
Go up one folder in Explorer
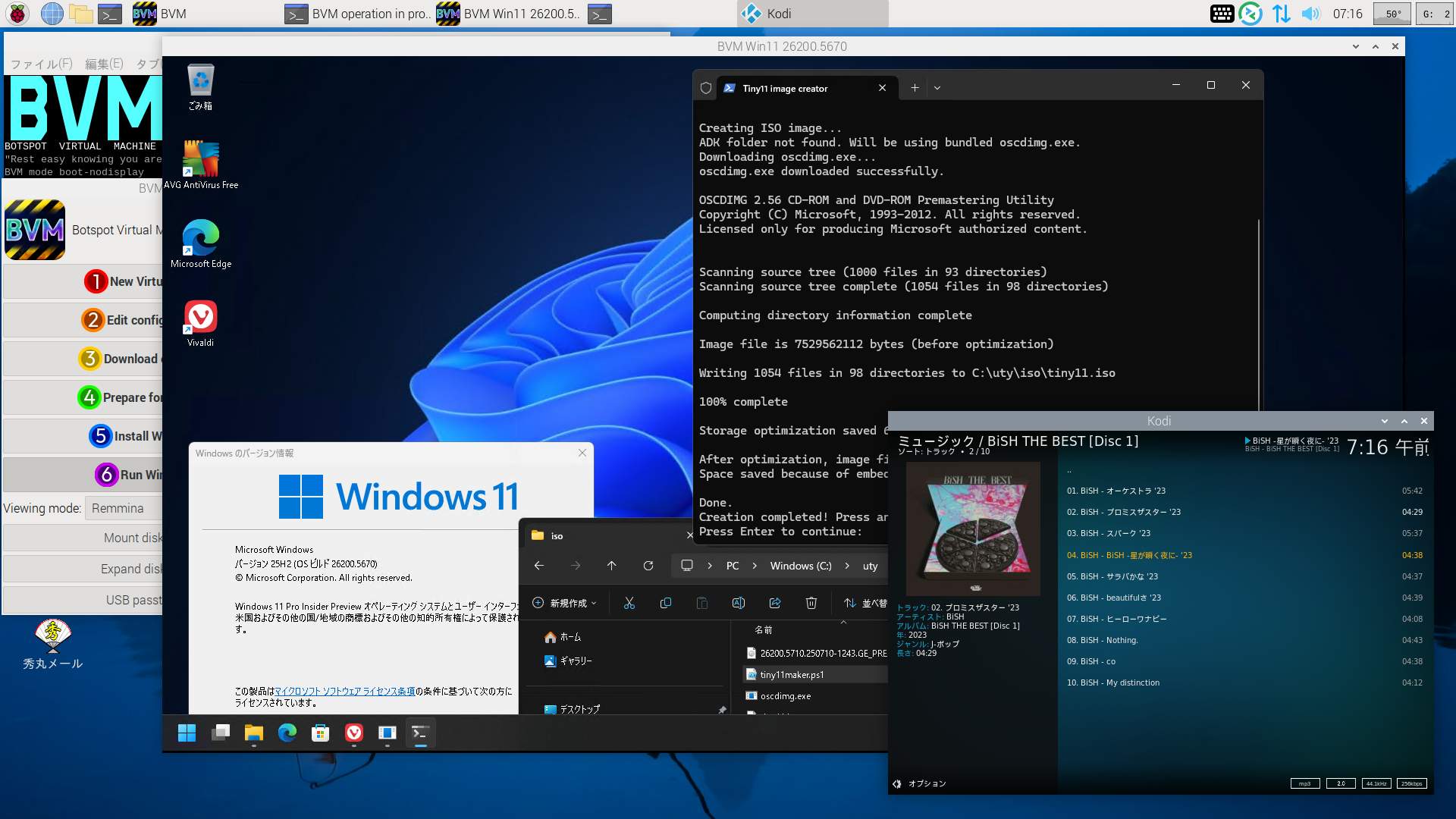tap(611, 566)
